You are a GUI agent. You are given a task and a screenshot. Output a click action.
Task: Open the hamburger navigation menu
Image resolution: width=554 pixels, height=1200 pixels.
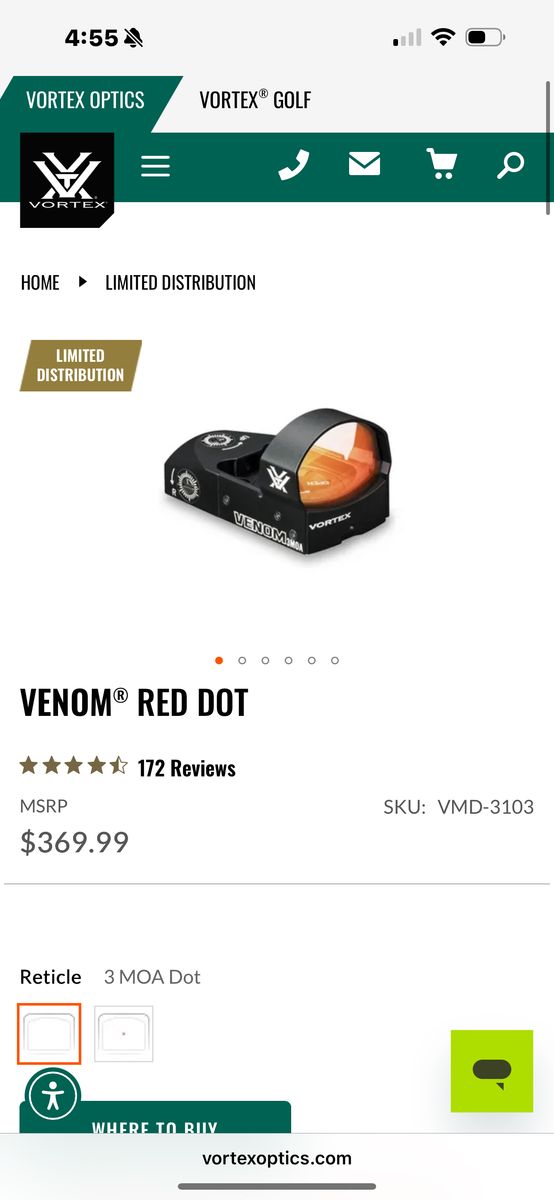pos(155,165)
